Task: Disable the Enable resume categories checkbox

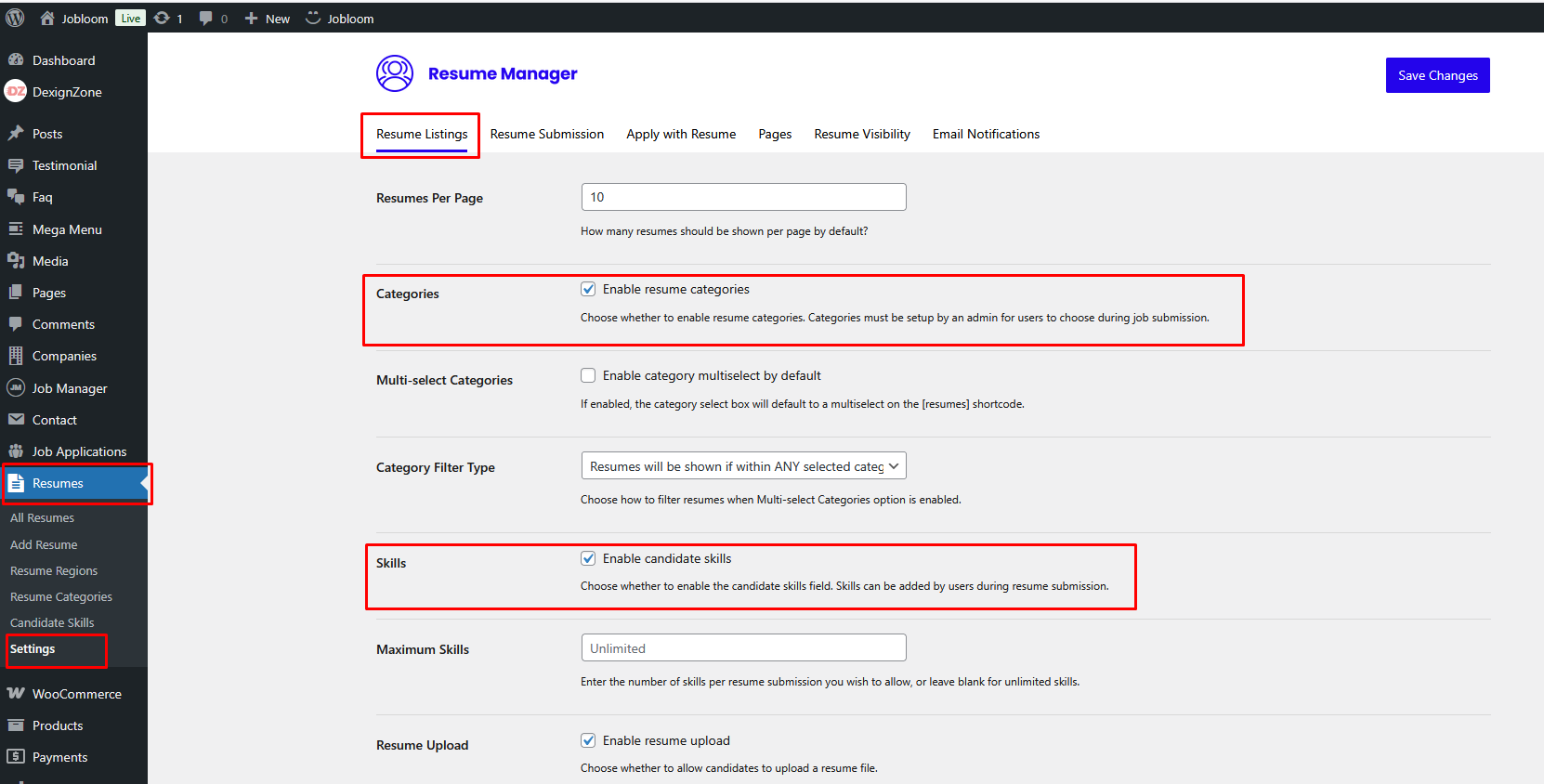Action: (588, 289)
